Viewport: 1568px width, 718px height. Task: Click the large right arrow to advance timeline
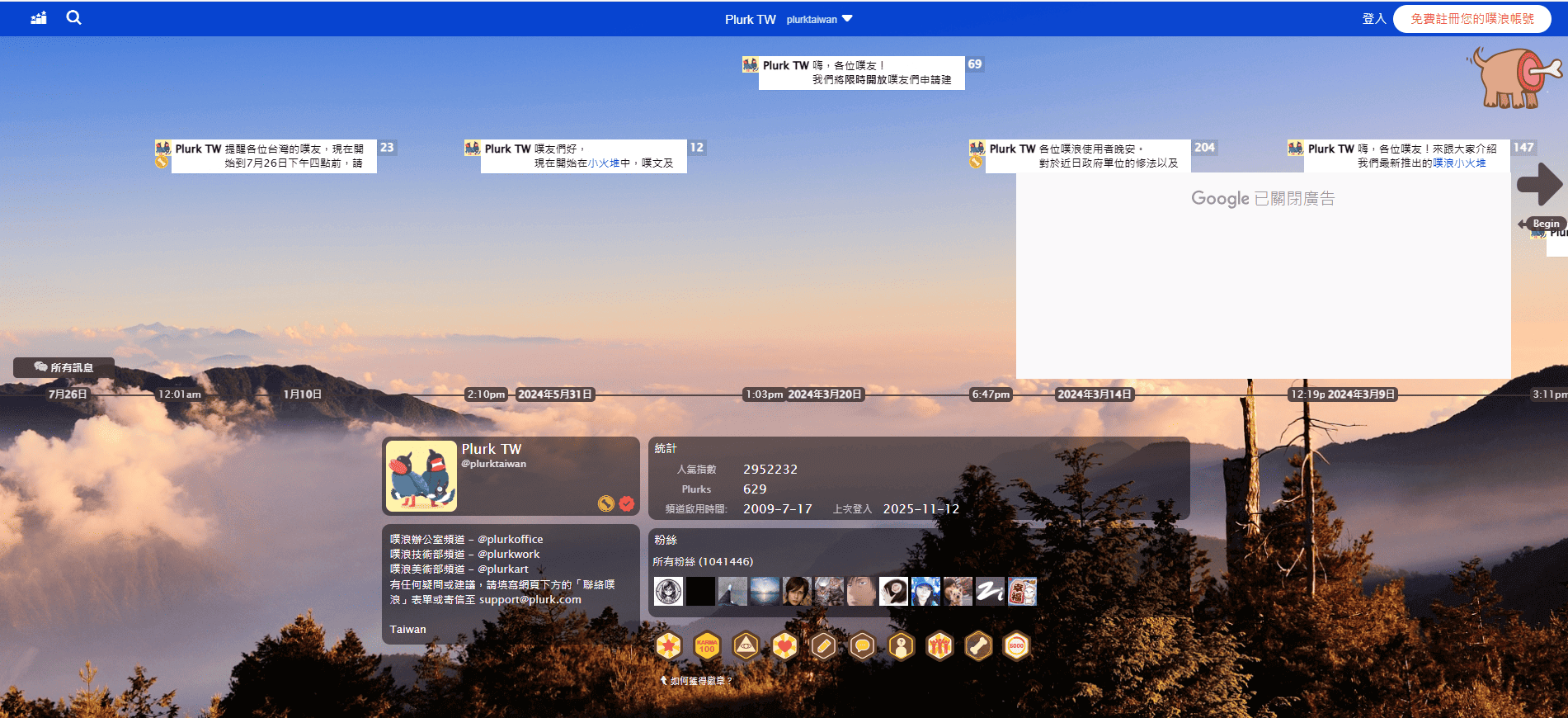(x=1539, y=183)
